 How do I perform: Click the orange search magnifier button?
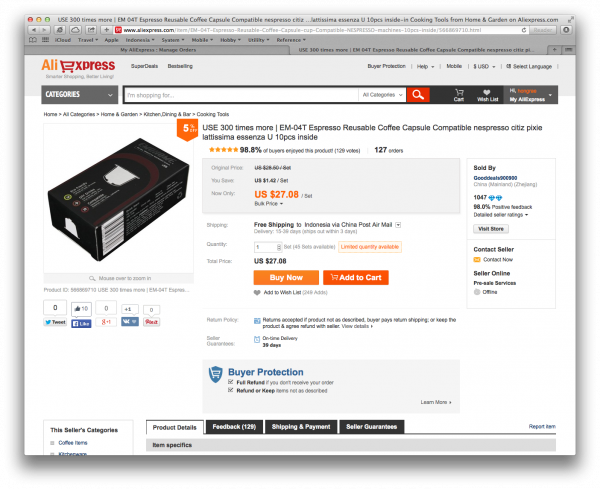tap(418, 95)
